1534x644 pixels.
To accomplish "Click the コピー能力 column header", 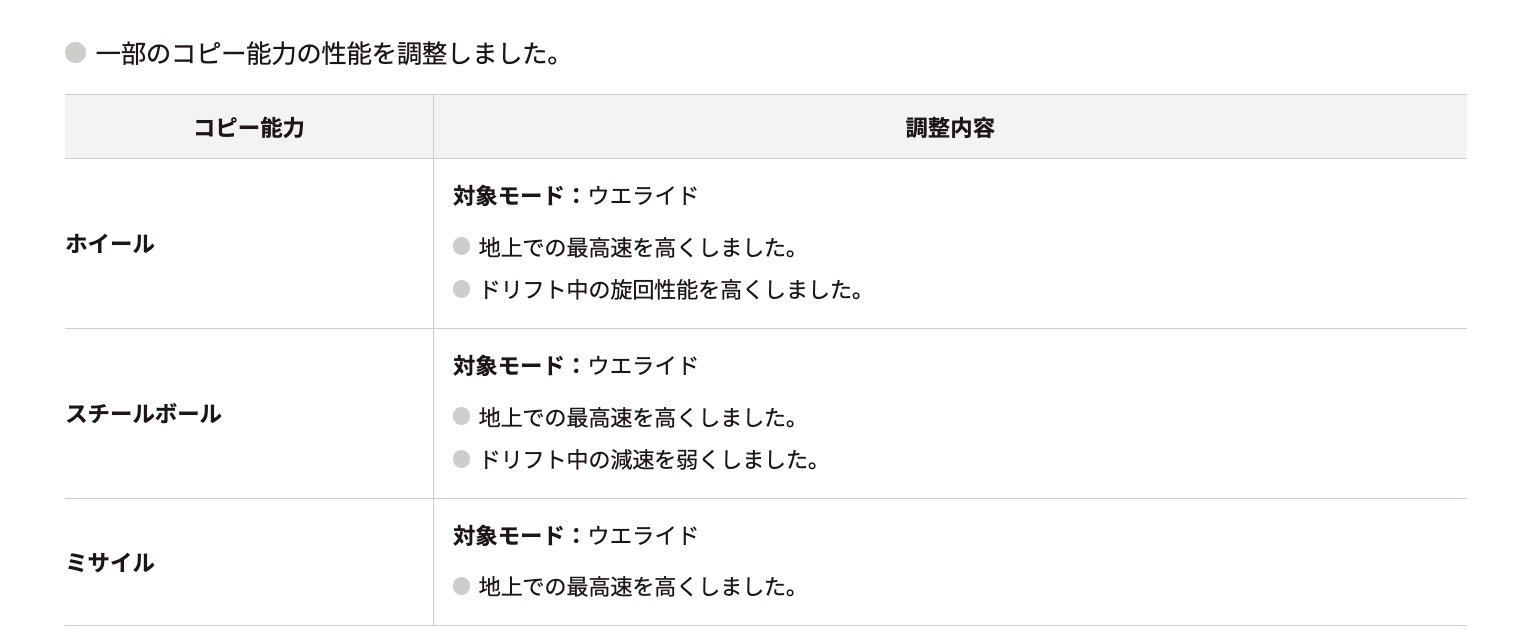I will pyautogui.click(x=249, y=128).
